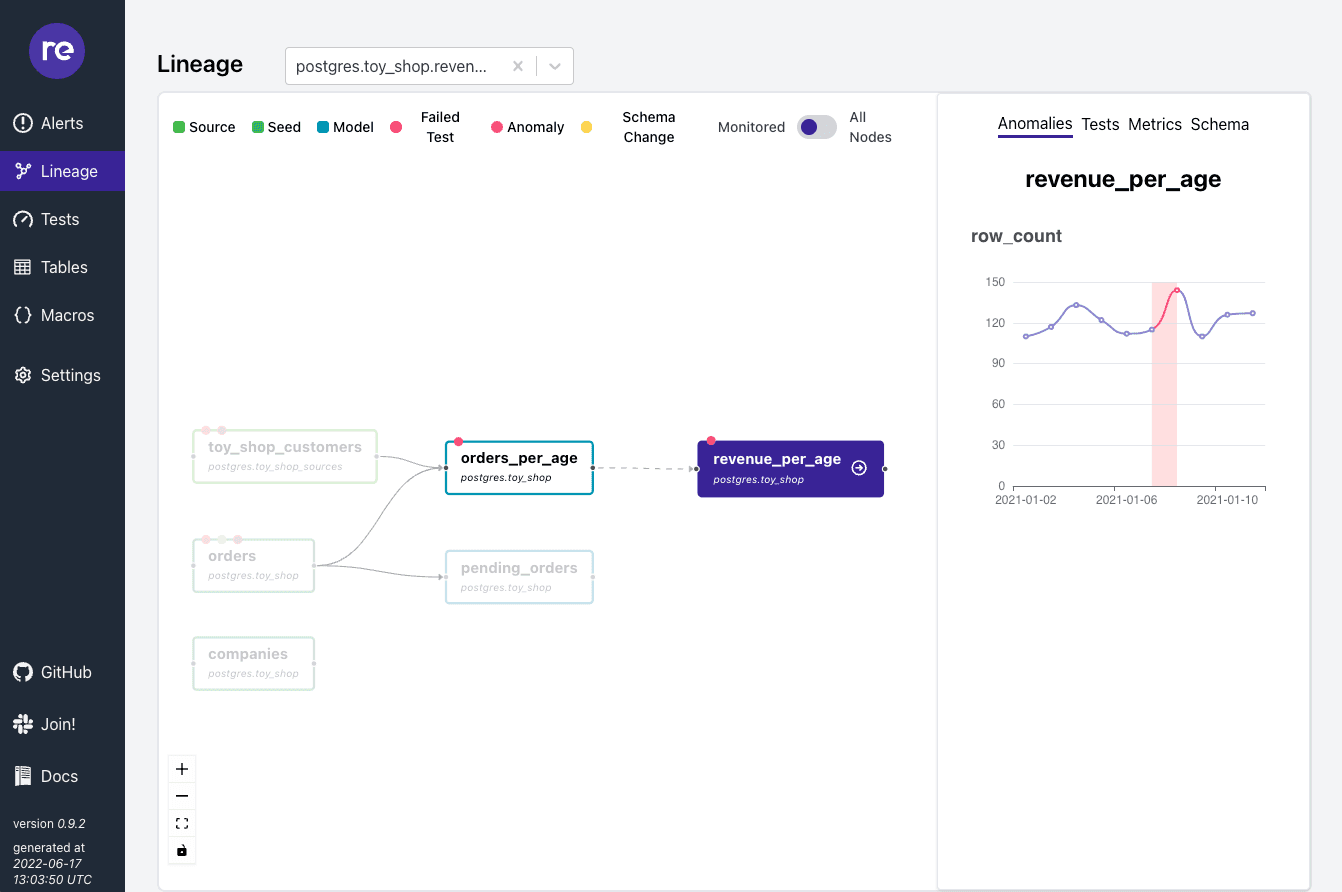The height and width of the screenshot is (892, 1342).
Task: Select the orders_per_age lineage node
Action: 519,467
